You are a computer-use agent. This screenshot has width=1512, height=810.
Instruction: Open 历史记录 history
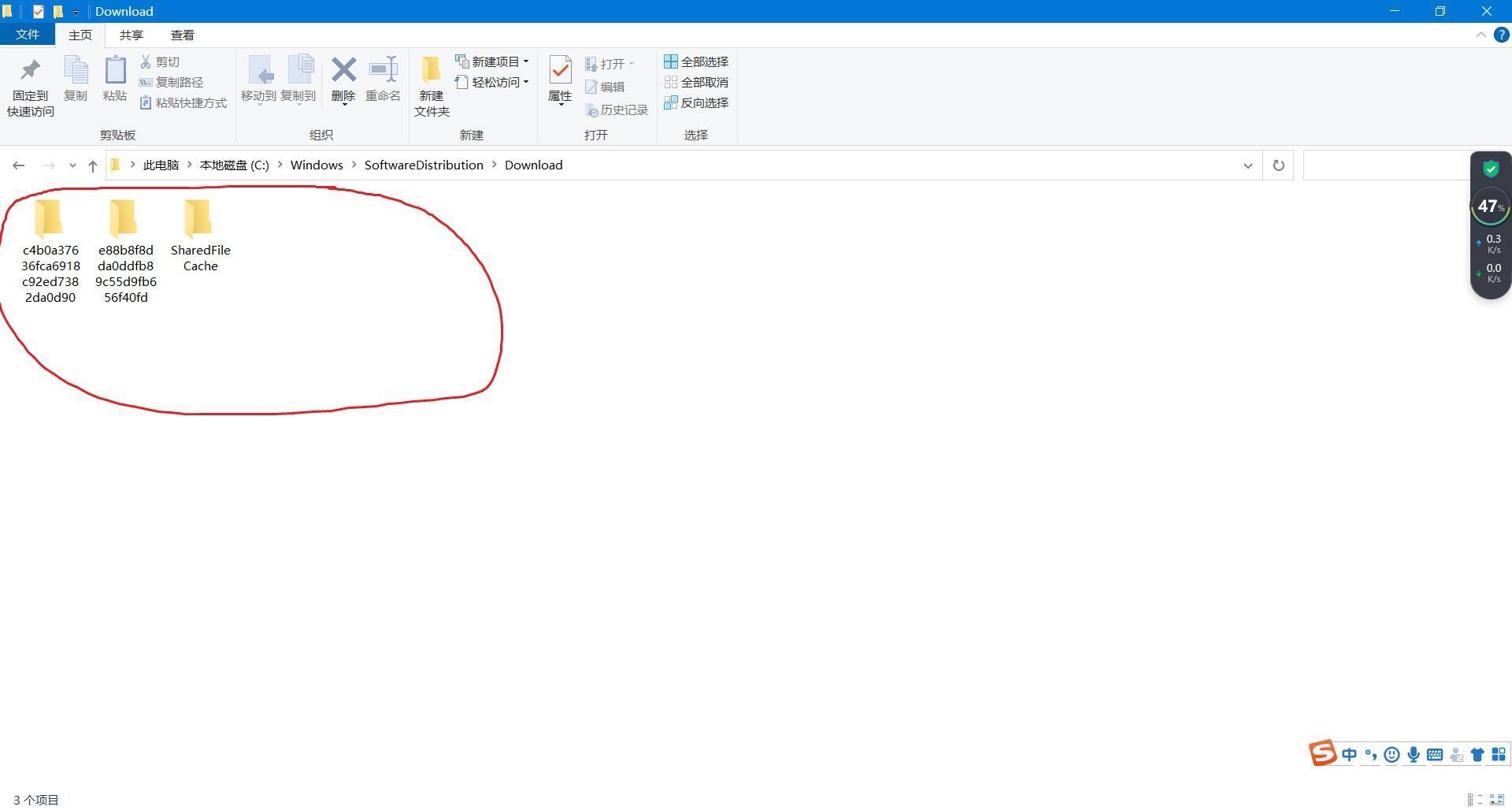pos(617,110)
